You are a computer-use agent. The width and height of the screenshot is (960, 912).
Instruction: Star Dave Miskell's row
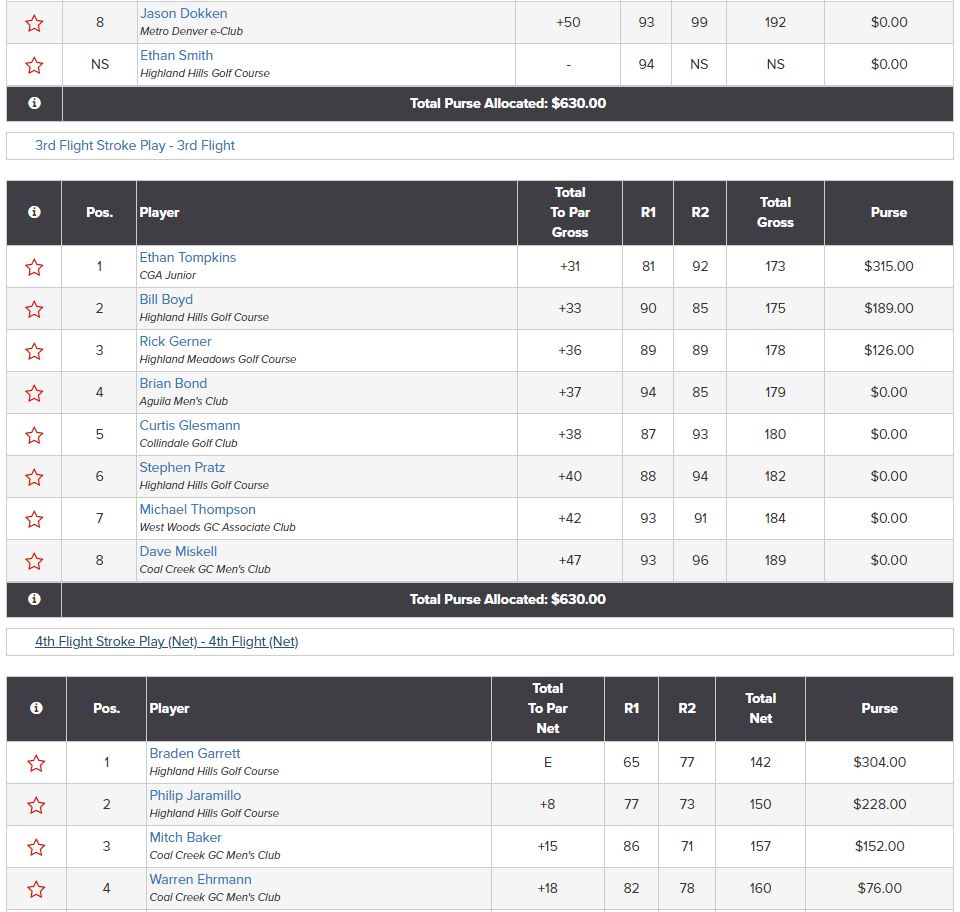tap(34, 561)
